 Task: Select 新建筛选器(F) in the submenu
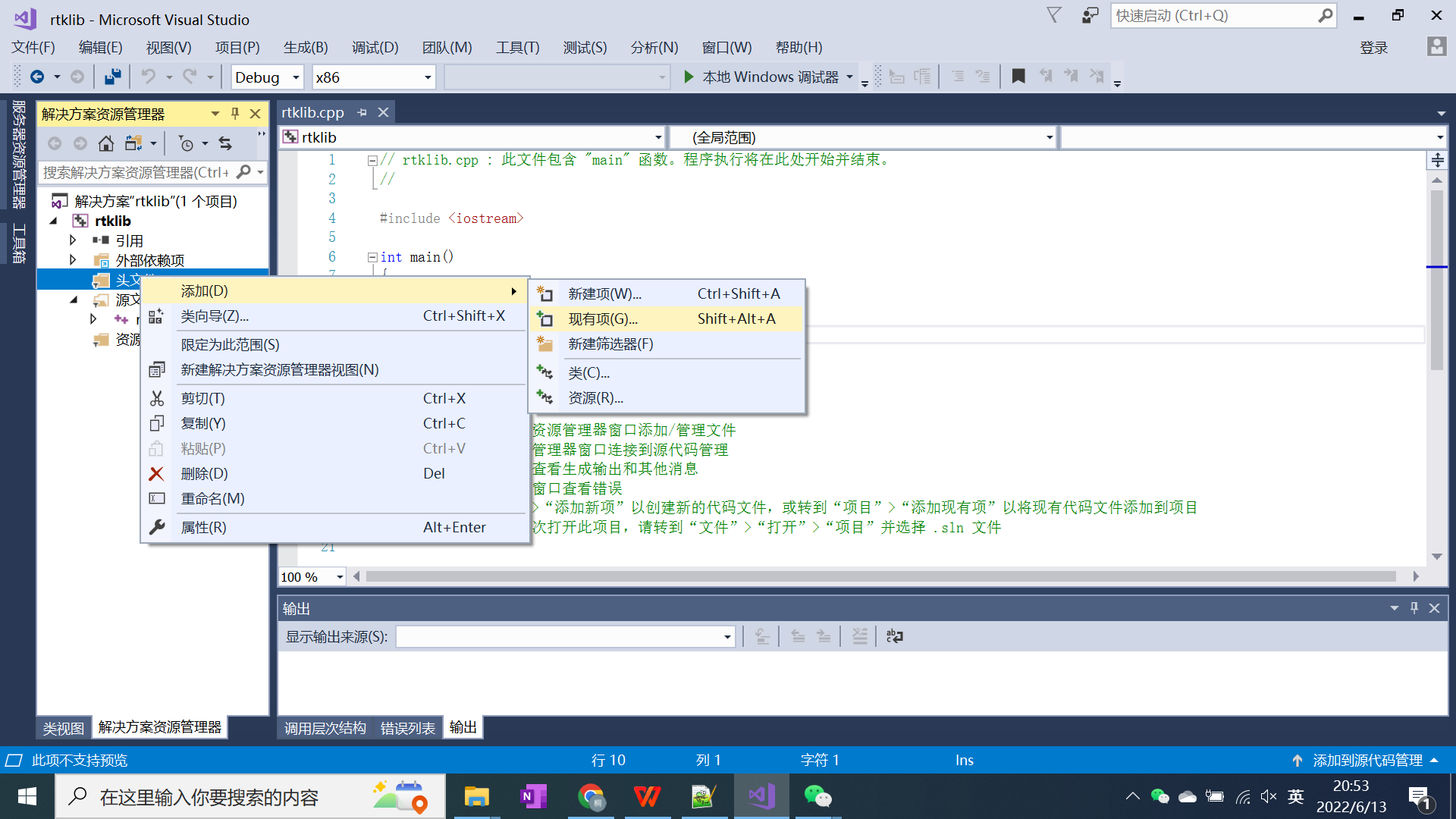point(667,344)
